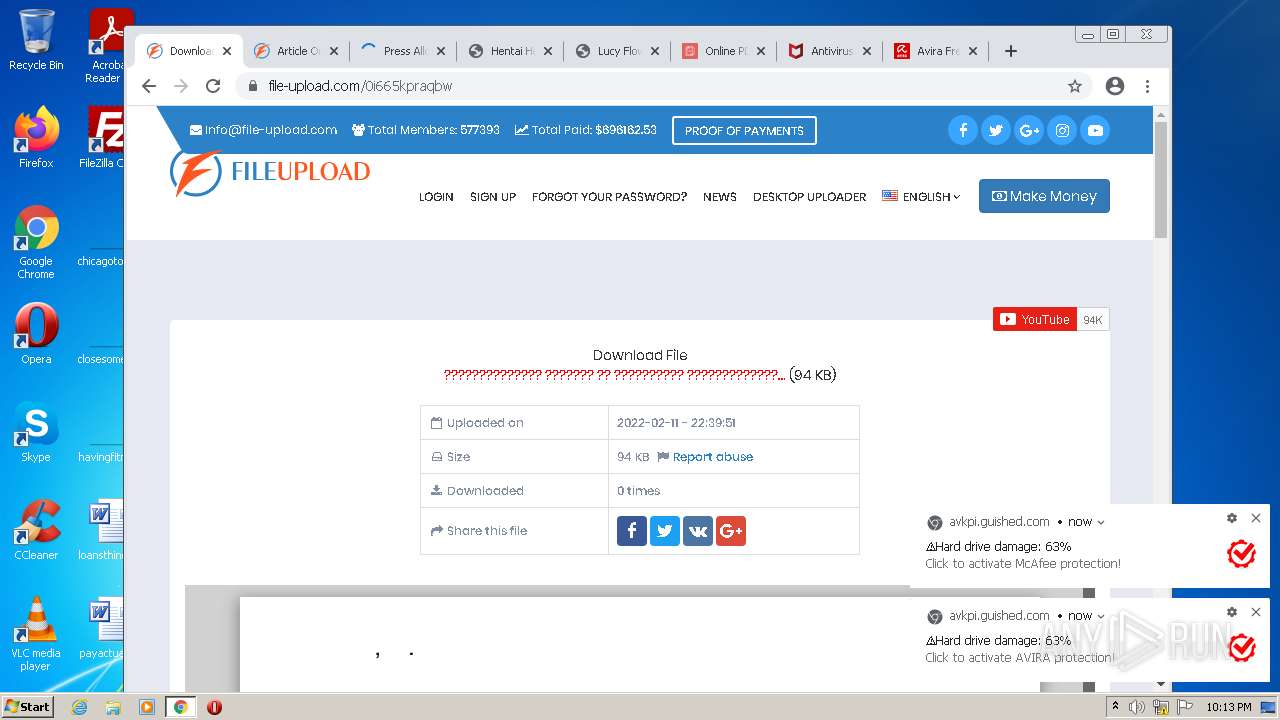Go back with the browser back arrow
Image resolution: width=1280 pixels, height=720 pixels.
(x=149, y=86)
